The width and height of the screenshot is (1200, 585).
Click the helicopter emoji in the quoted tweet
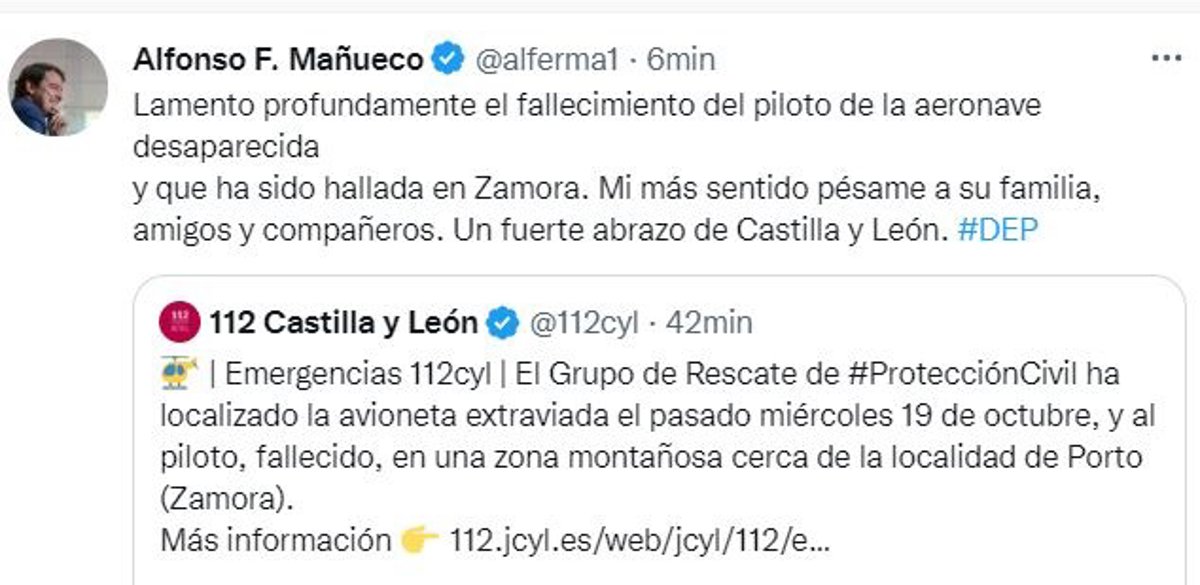179,373
